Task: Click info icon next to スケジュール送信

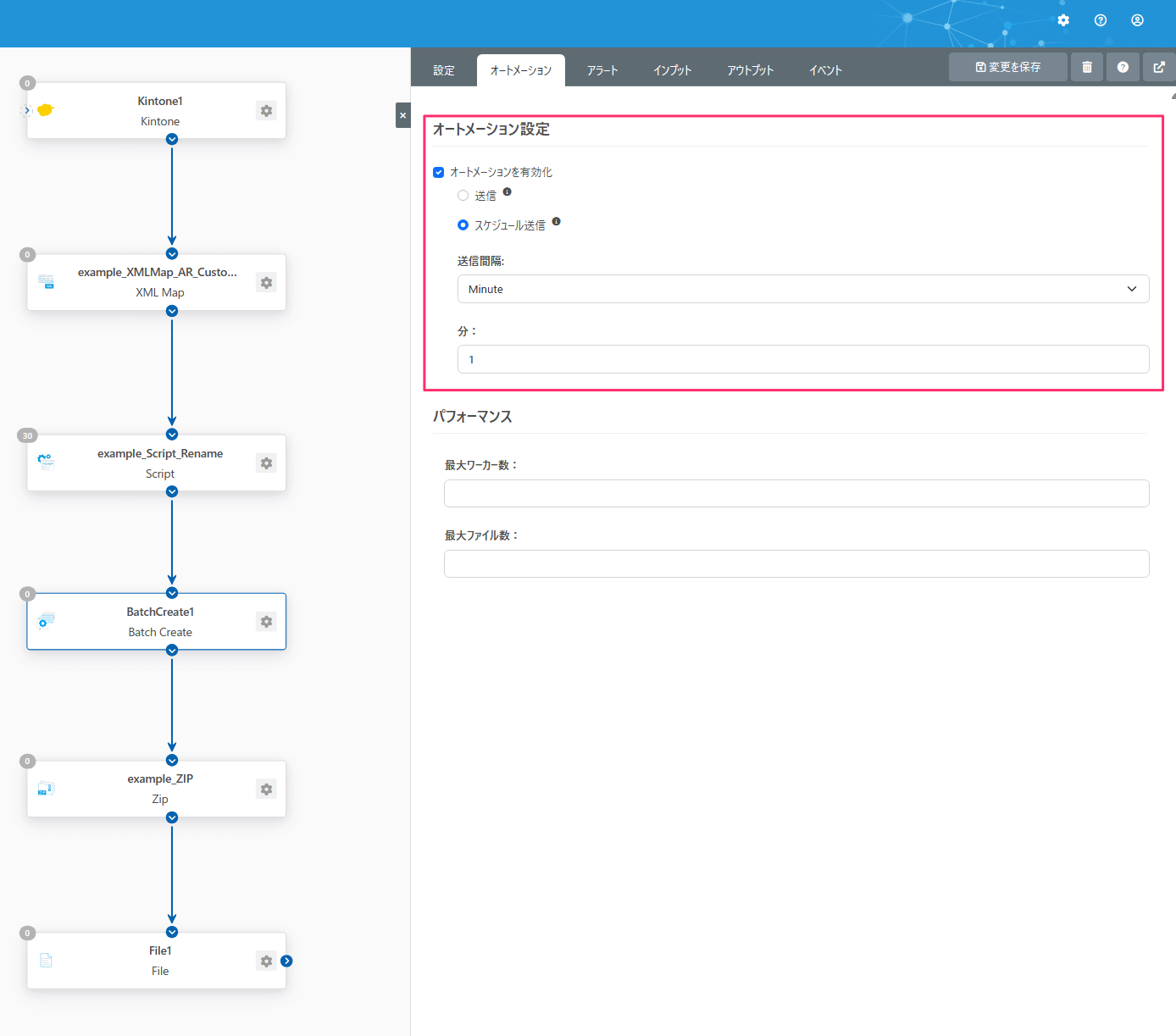Action: click(x=556, y=221)
